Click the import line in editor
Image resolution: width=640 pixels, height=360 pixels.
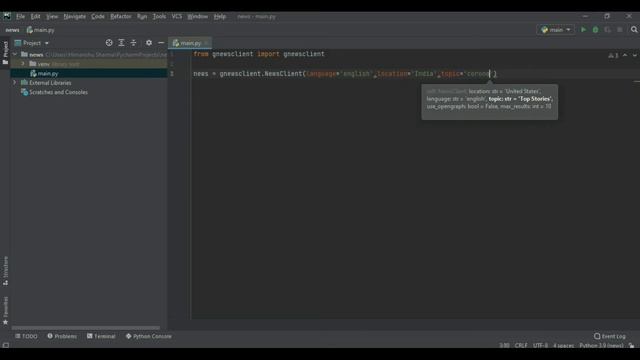259,54
